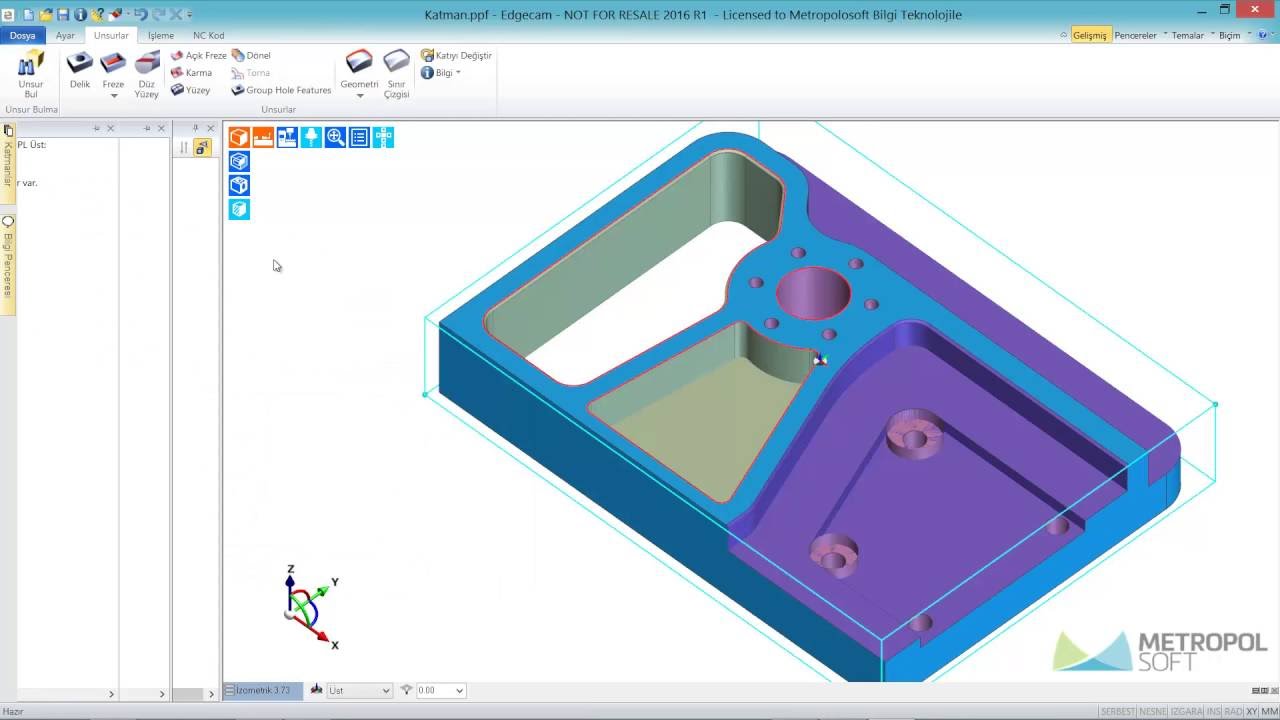Screen dimensions: 1280x720
Task: Click the New file icon in quick access
Action: click(x=28, y=14)
